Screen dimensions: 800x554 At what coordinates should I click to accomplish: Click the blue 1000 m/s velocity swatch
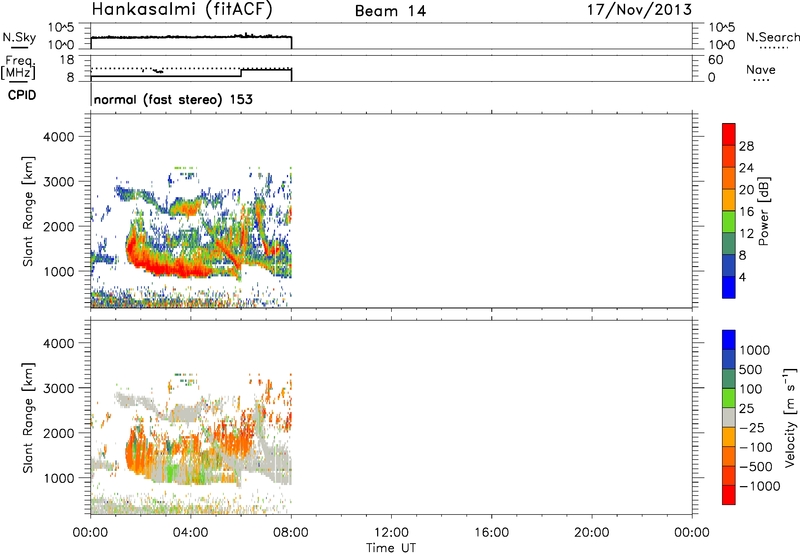(x=729, y=340)
